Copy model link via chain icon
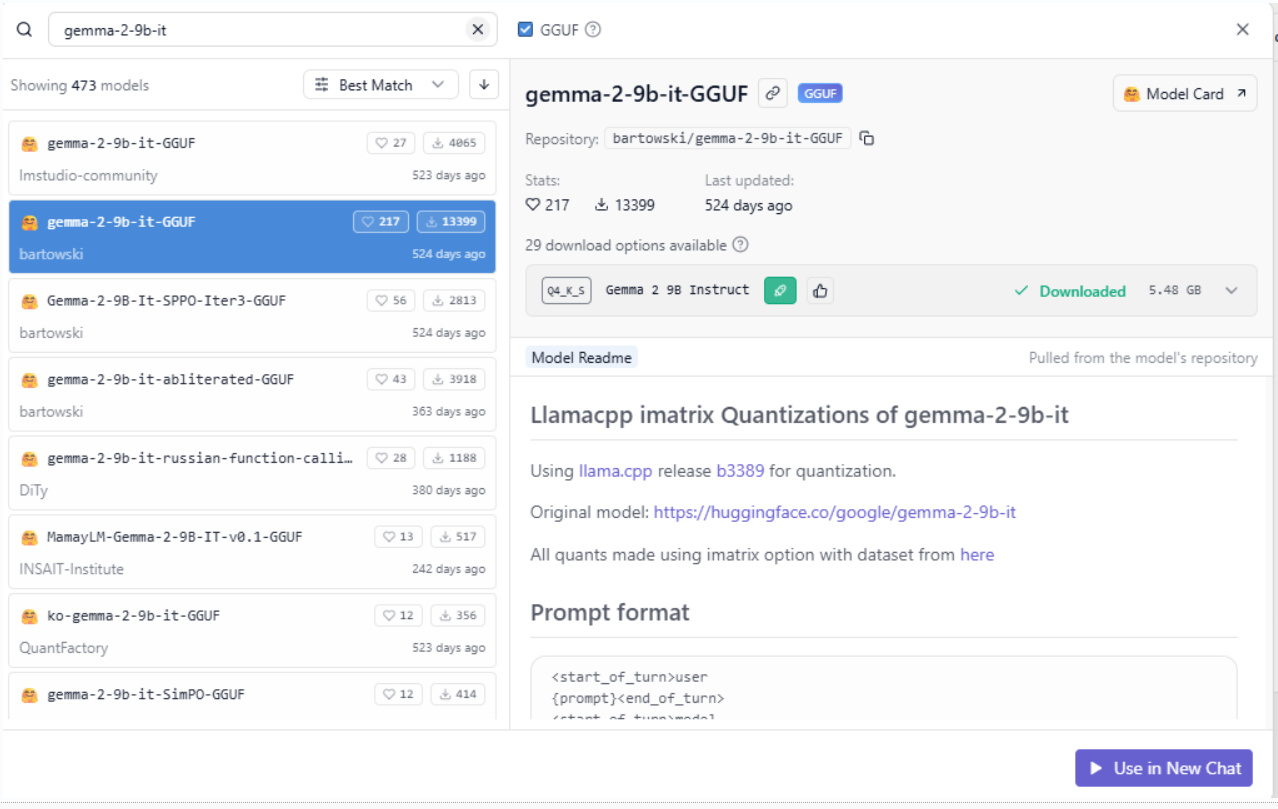 pos(772,93)
